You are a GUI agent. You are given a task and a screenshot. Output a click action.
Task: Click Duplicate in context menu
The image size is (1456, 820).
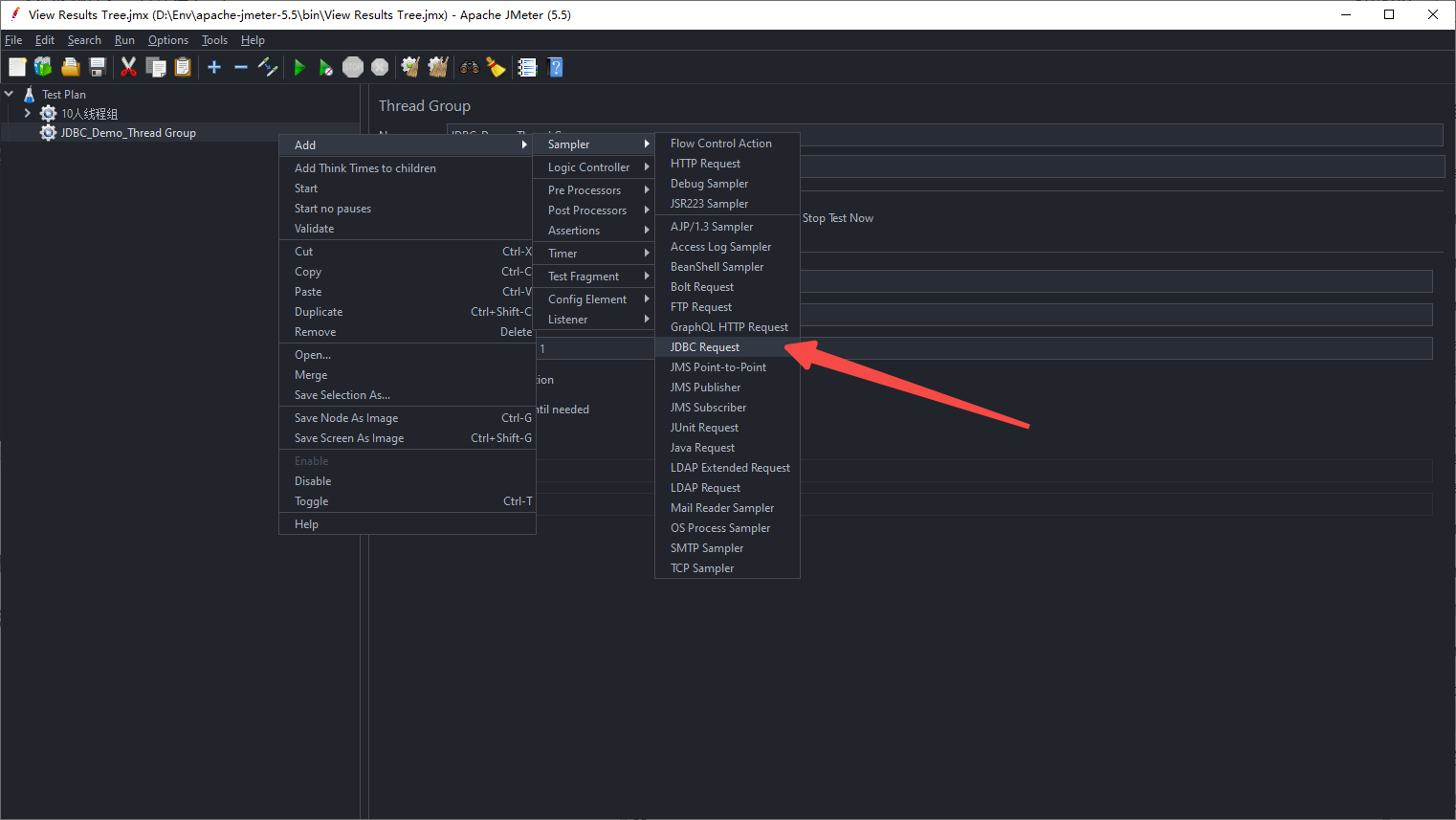coord(407,311)
